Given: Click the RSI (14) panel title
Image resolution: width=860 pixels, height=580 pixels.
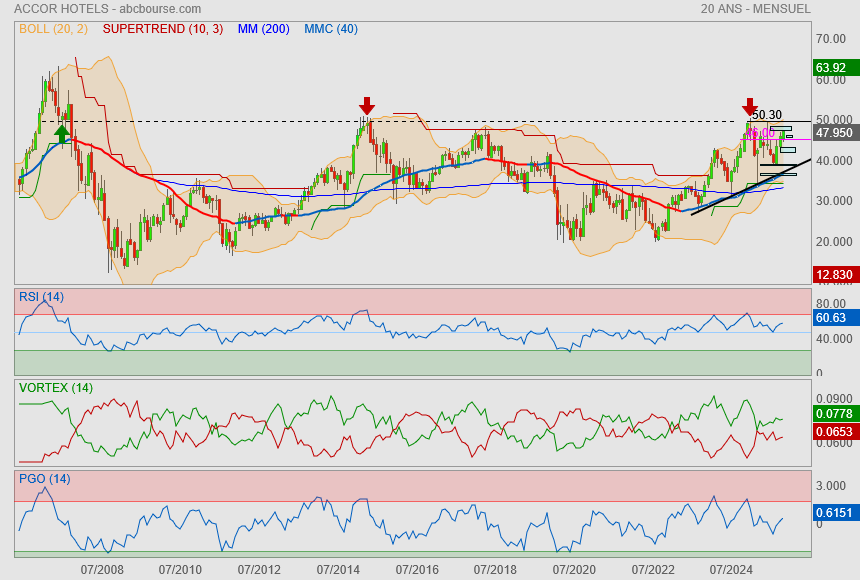Looking at the screenshot, I should pos(41,296).
